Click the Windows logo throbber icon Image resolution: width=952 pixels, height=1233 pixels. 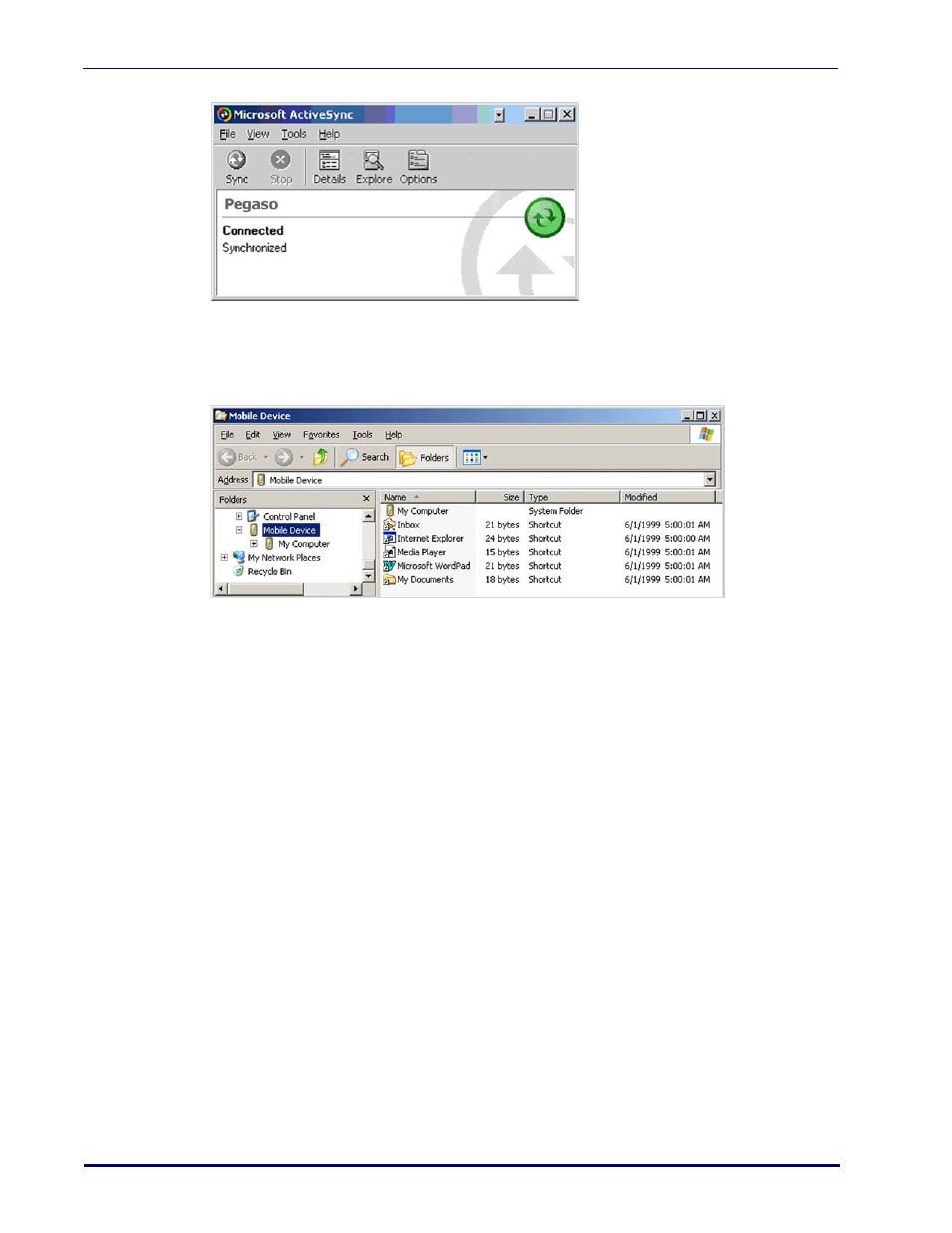tap(706, 434)
